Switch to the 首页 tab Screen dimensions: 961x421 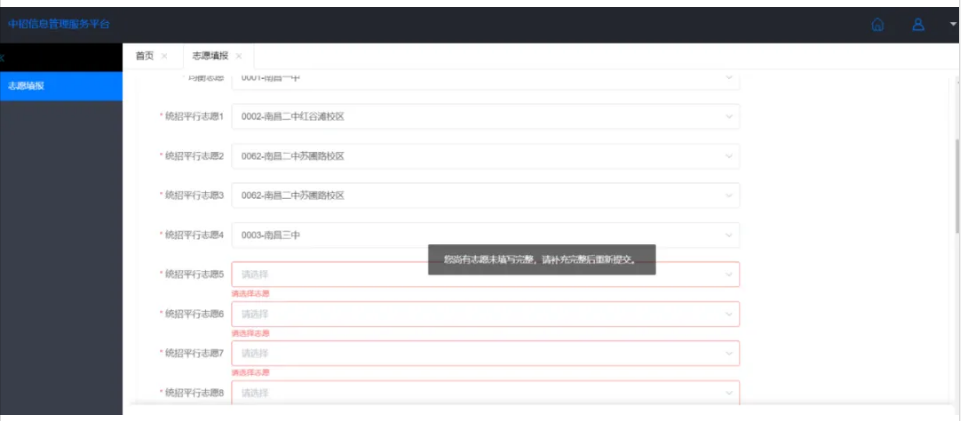[145, 56]
